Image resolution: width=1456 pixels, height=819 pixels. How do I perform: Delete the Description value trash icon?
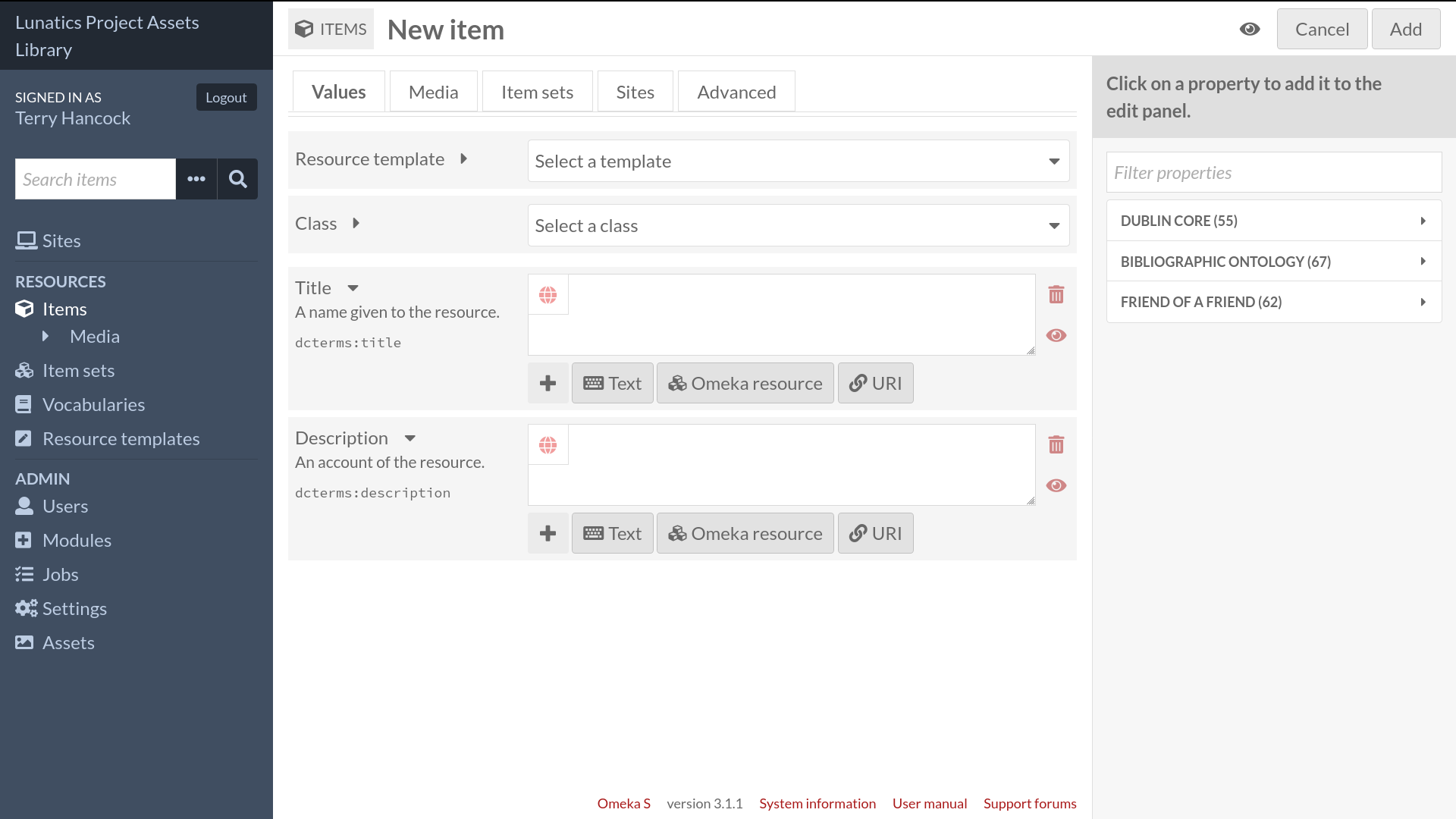point(1056,444)
